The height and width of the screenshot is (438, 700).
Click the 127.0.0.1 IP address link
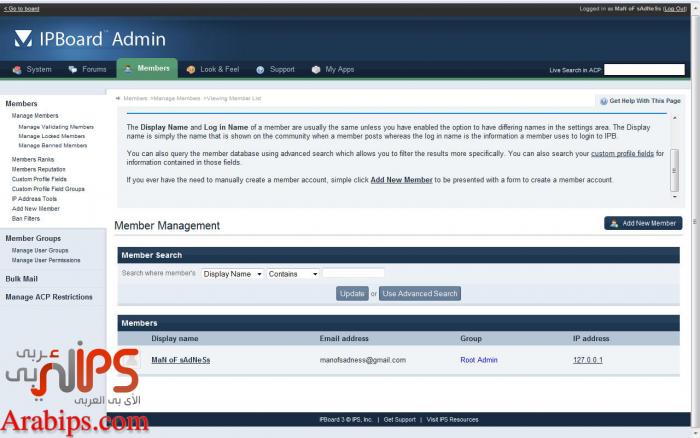click(x=588, y=359)
